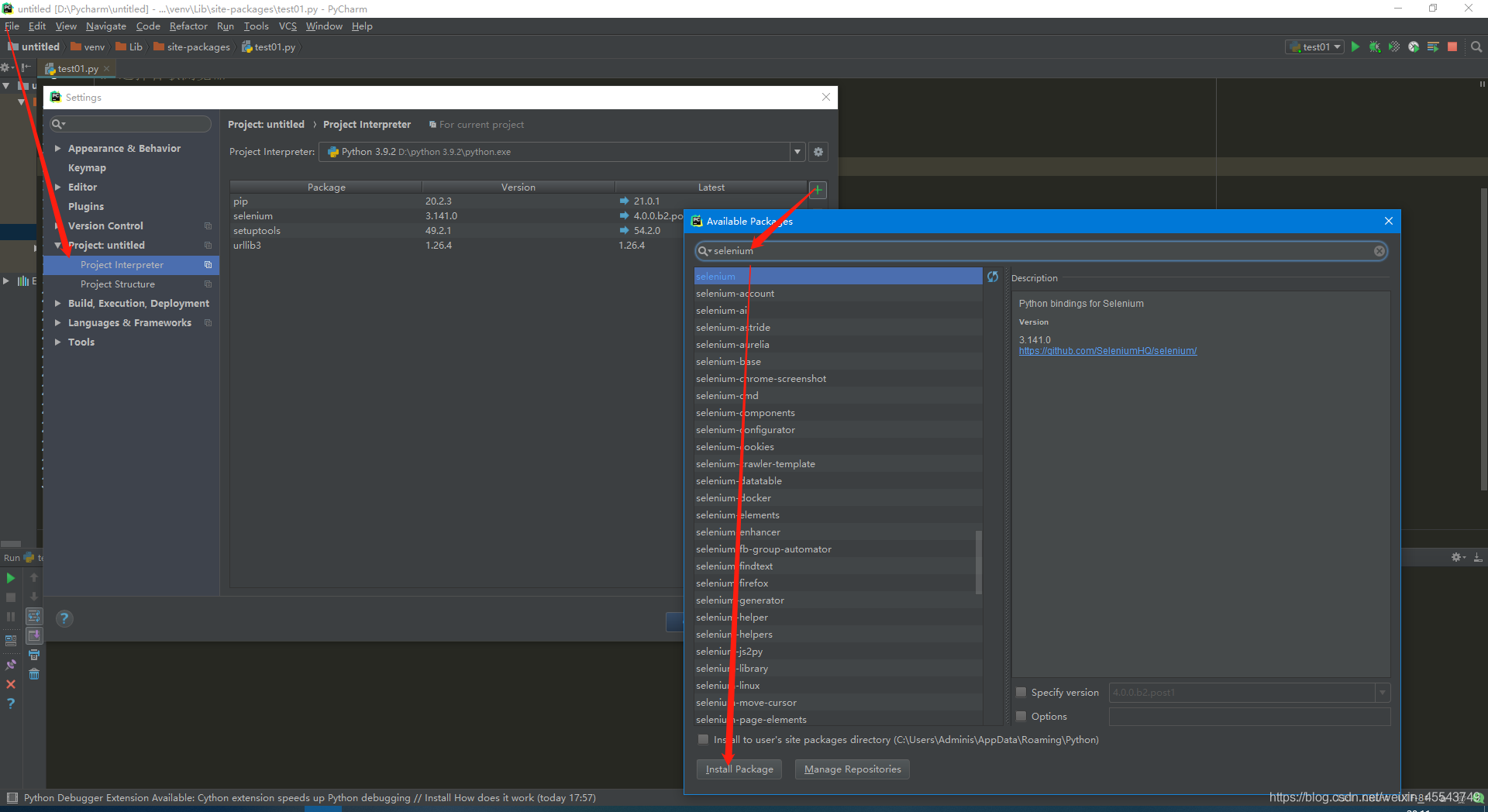The width and height of the screenshot is (1488, 812).
Task: Click site-packages breadcrumb folder
Action: click(x=191, y=47)
